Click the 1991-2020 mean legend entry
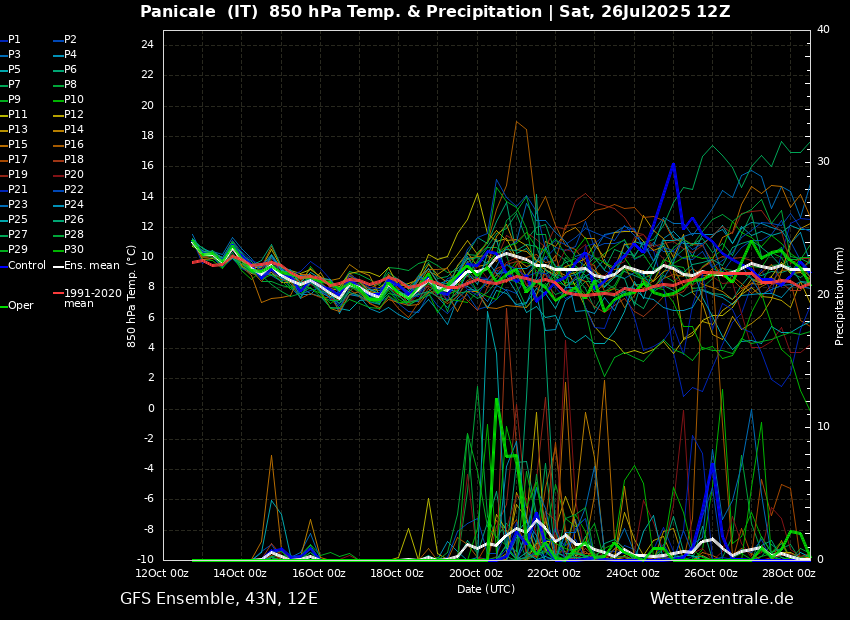This screenshot has height=620, width=850. 92,298
